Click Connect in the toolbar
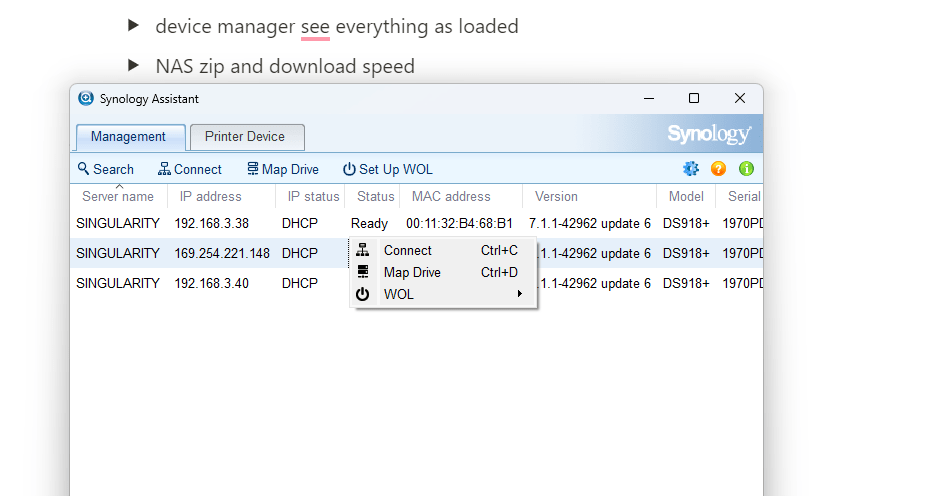926x496 pixels. [x=190, y=169]
